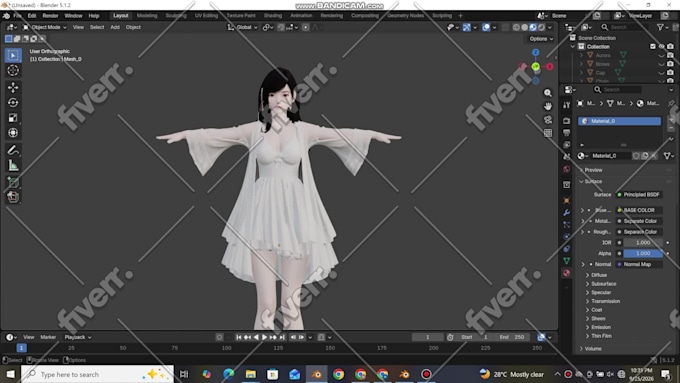680x383 pixels.
Task: Open the Render menu
Action: (x=50, y=16)
